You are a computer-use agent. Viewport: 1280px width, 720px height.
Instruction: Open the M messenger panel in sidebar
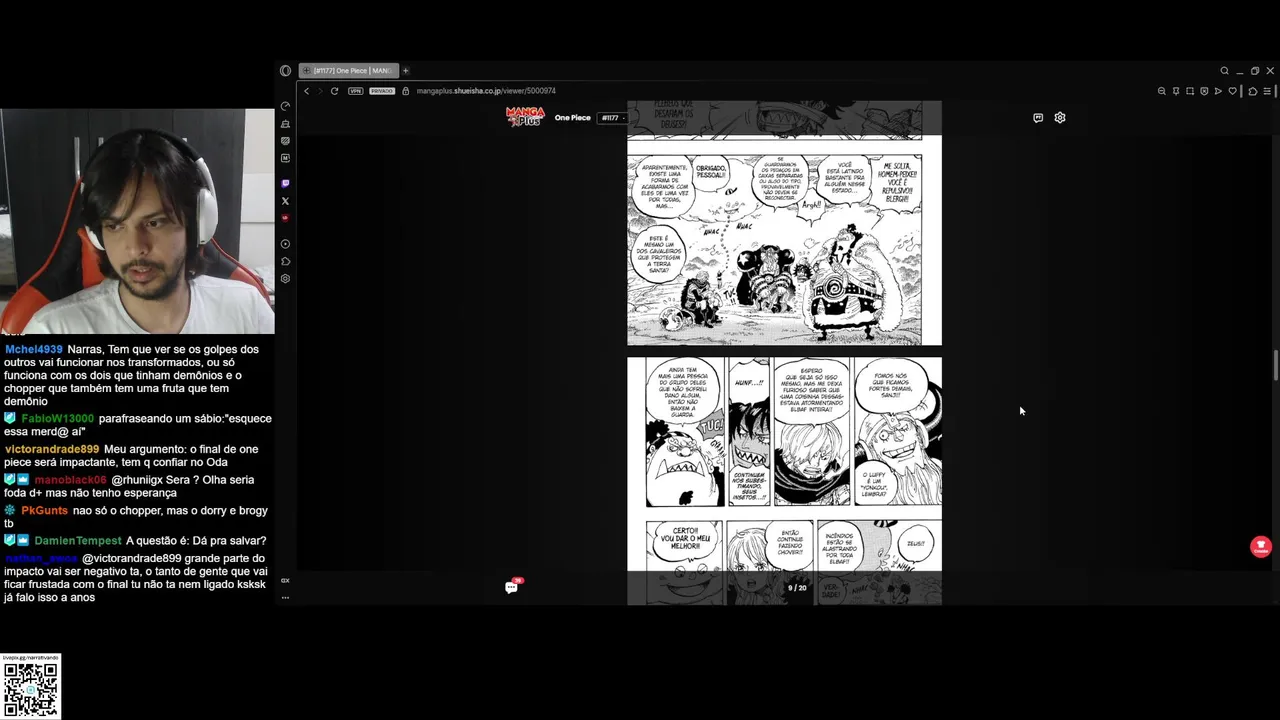click(285, 158)
